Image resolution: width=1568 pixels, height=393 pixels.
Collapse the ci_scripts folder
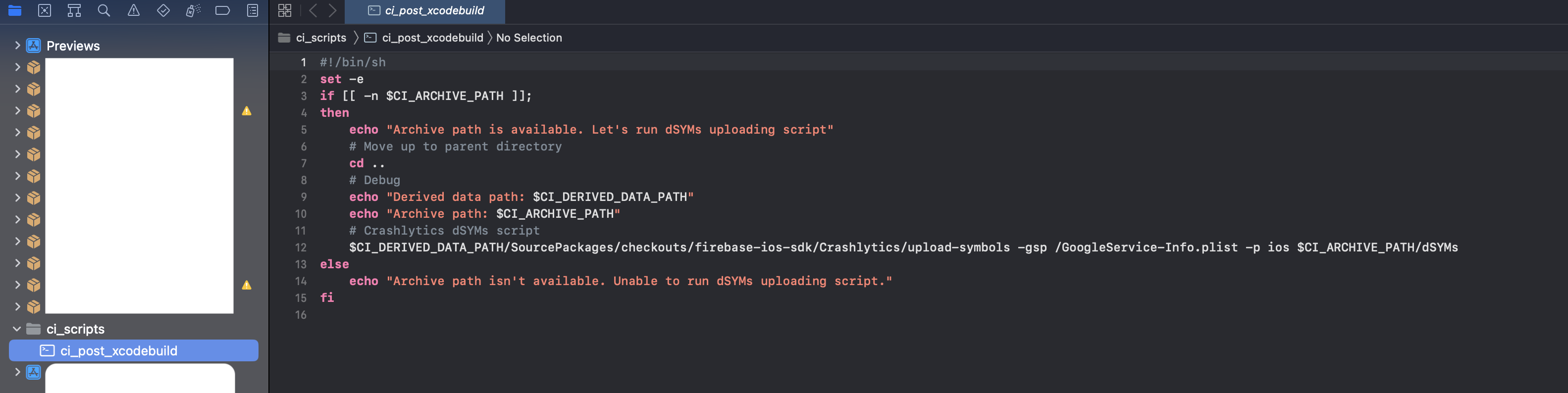click(17, 329)
